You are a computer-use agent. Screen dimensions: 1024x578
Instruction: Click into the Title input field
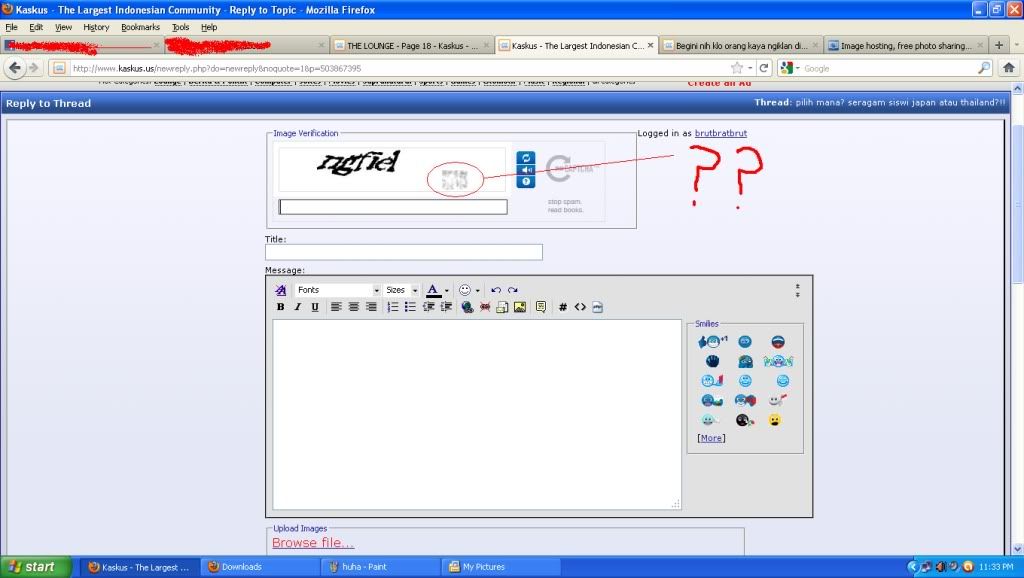[x=404, y=252]
